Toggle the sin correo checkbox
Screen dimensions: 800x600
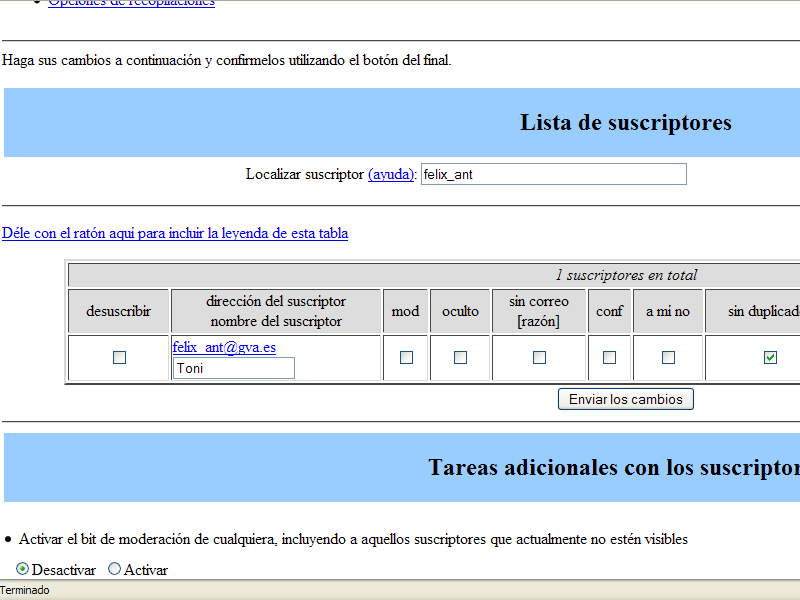coord(539,357)
